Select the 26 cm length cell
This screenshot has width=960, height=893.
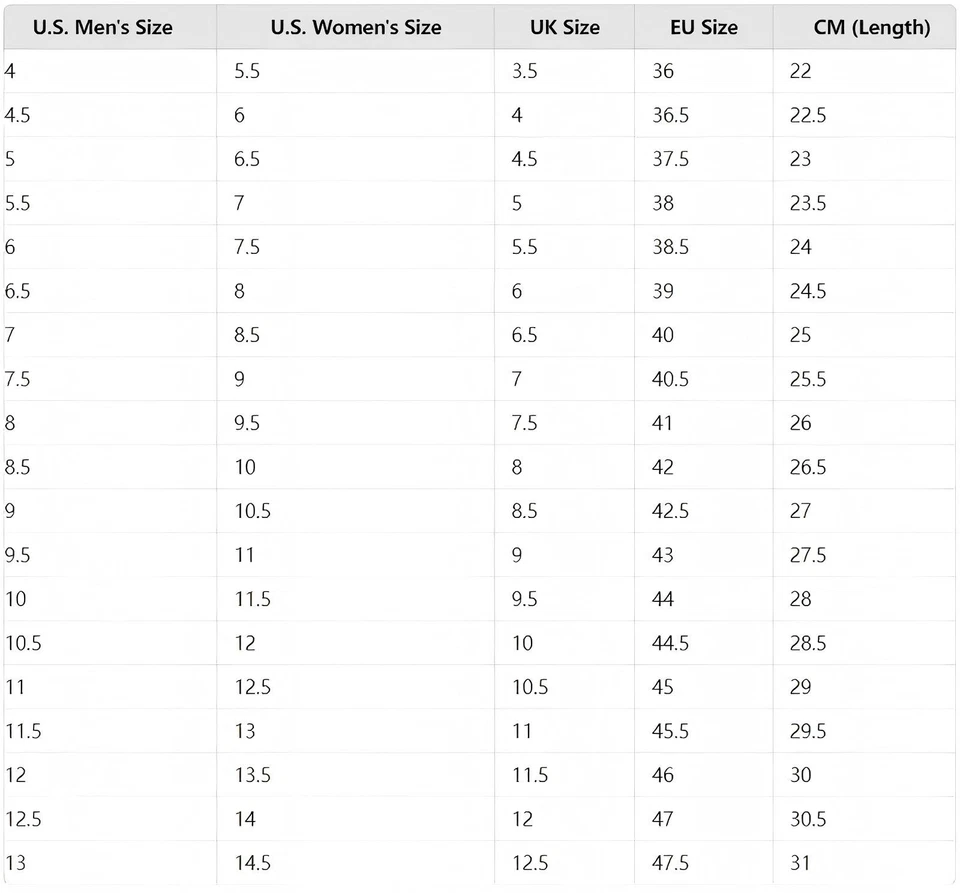[x=801, y=423]
